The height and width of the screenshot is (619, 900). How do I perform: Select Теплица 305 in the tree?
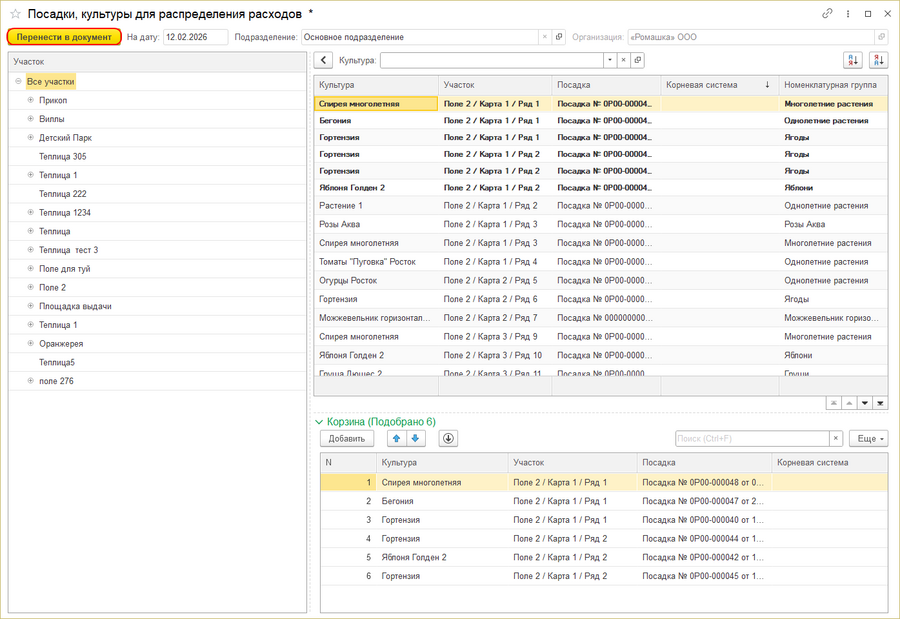pyautogui.click(x=63, y=156)
